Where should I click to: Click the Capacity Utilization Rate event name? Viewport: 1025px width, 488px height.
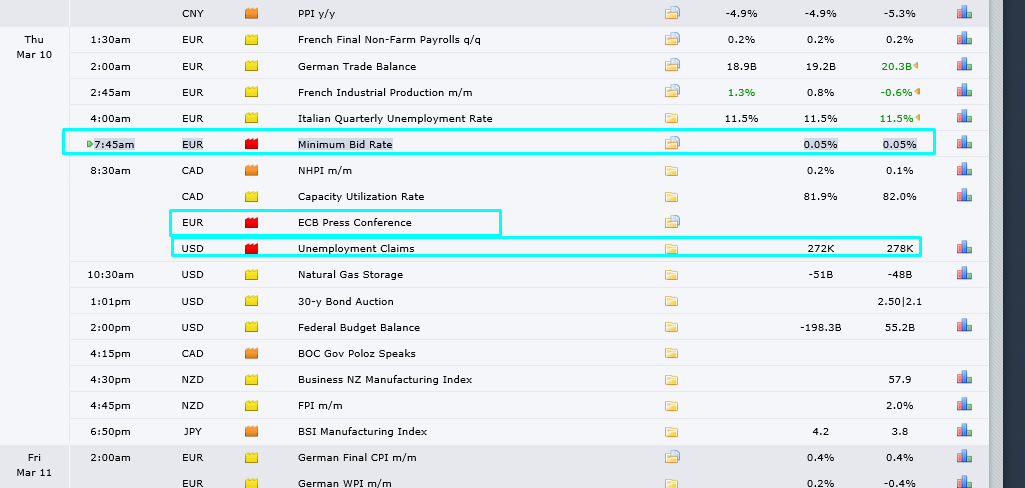point(361,196)
